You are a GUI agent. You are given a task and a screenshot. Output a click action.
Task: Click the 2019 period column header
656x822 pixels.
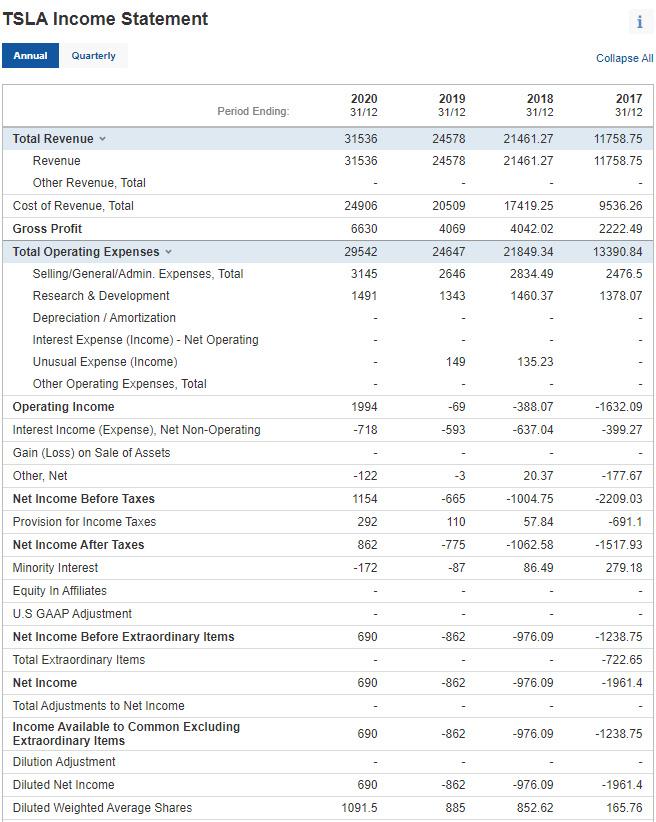452,105
